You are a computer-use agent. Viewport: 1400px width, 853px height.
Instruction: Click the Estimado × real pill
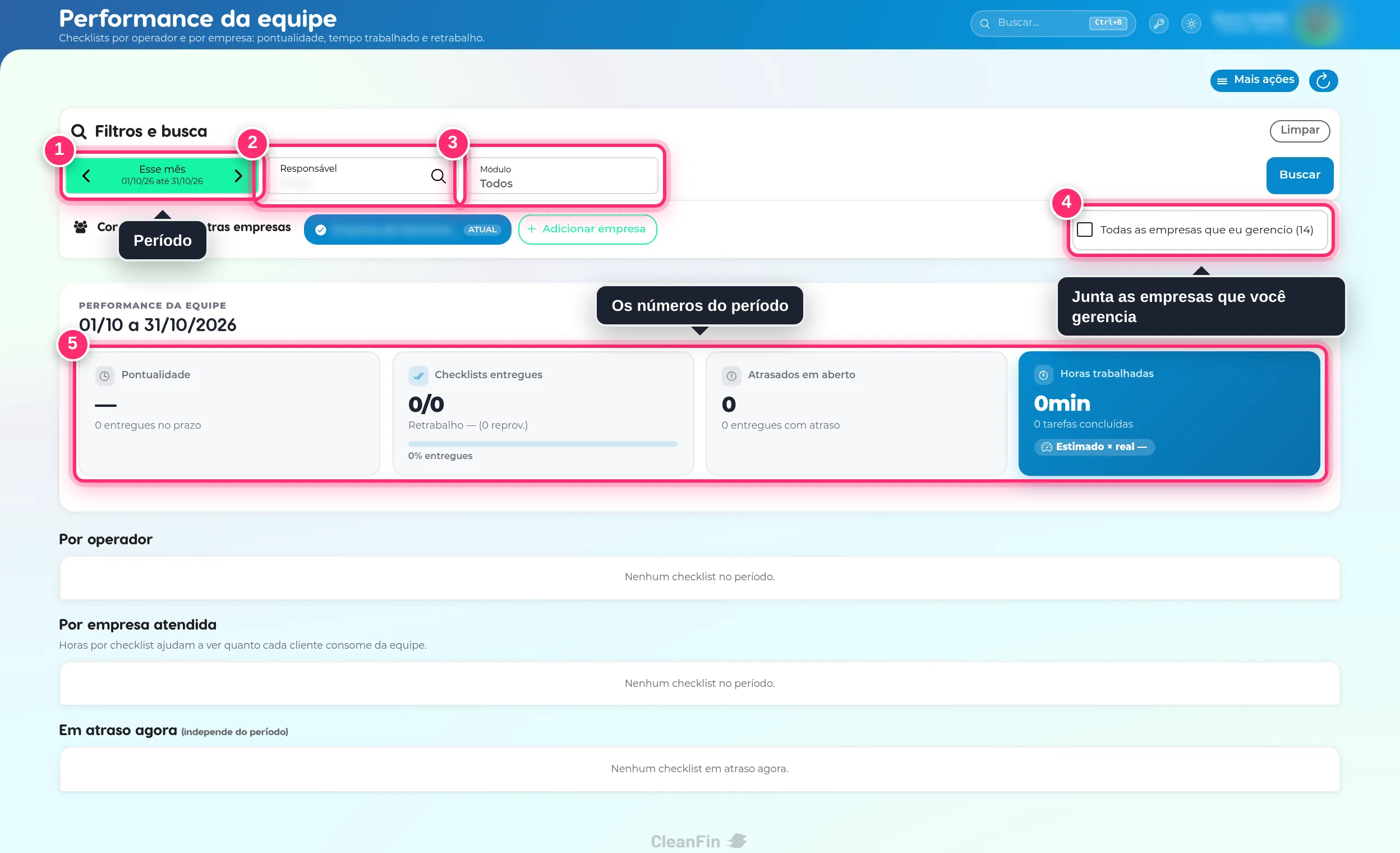(1094, 447)
